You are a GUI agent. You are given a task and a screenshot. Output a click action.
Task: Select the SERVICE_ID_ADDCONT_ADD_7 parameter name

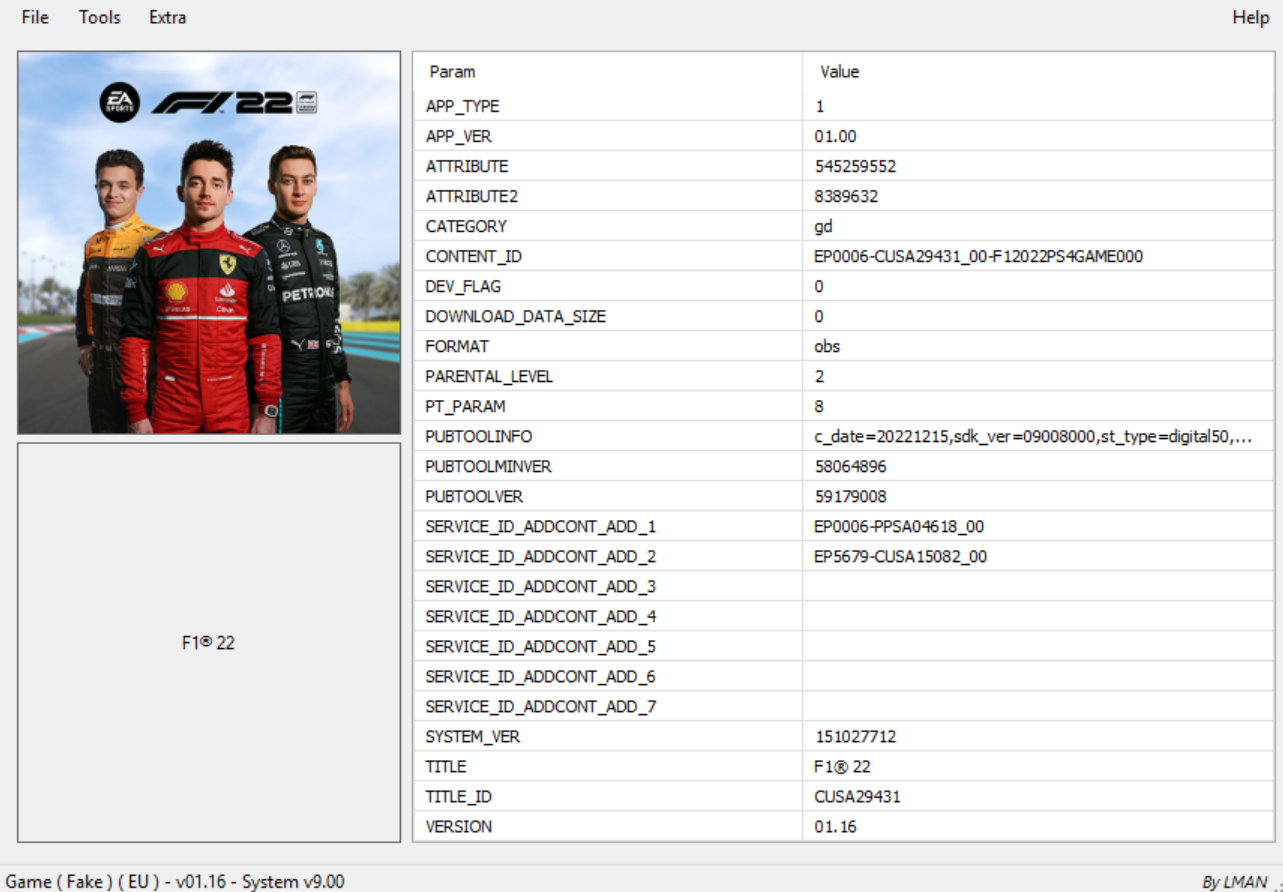pyautogui.click(x=541, y=706)
